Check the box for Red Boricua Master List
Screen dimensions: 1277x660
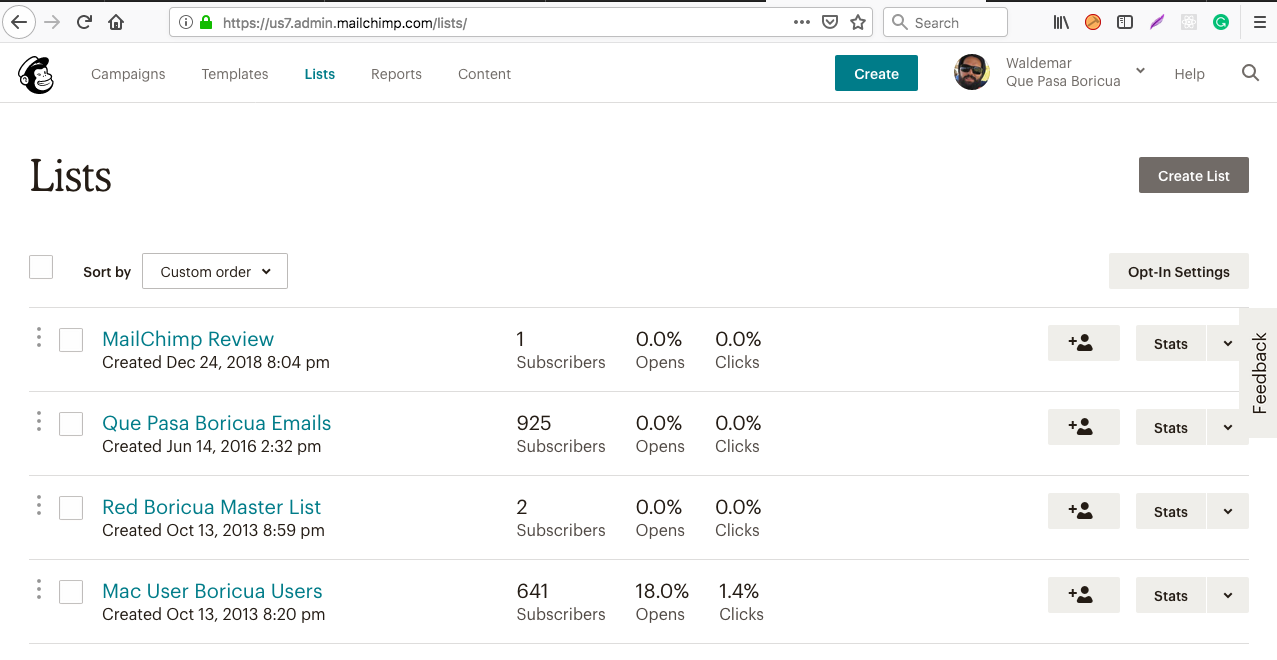(71, 508)
